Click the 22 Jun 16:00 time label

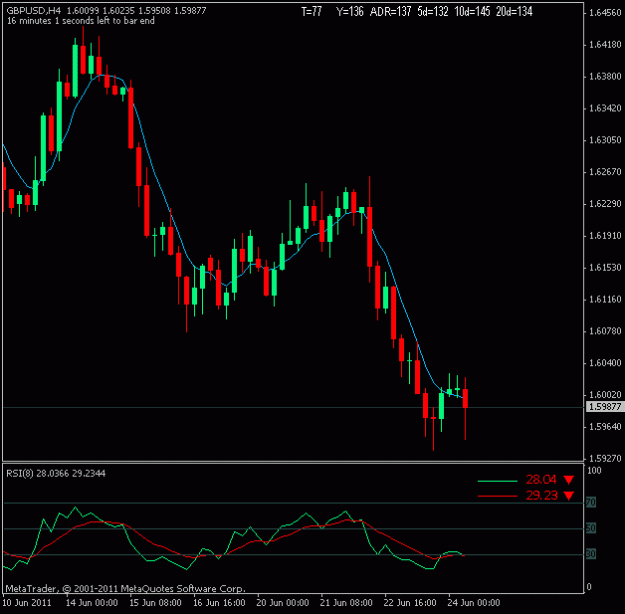coord(410,603)
